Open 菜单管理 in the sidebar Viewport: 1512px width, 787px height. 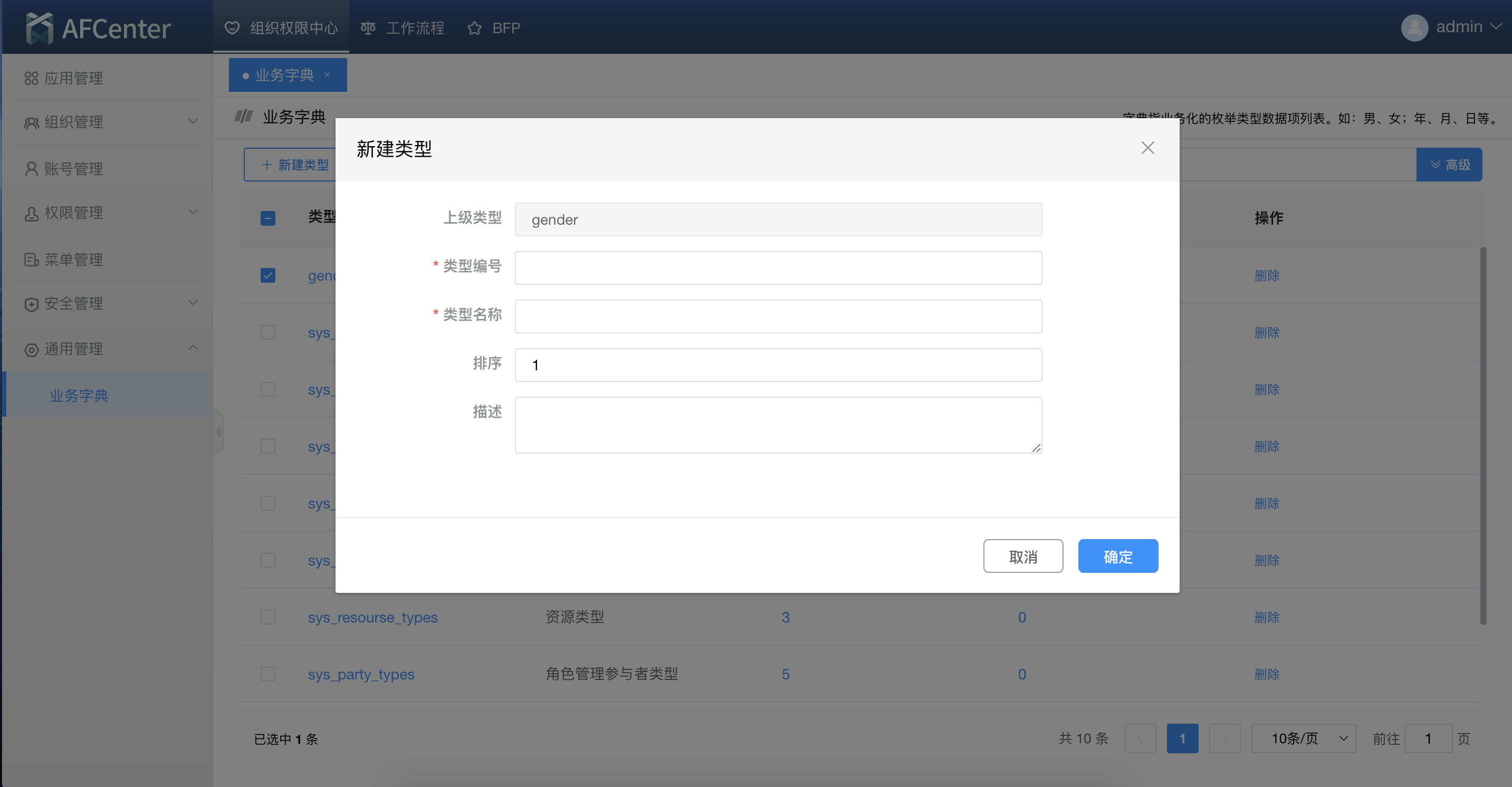tap(109, 260)
